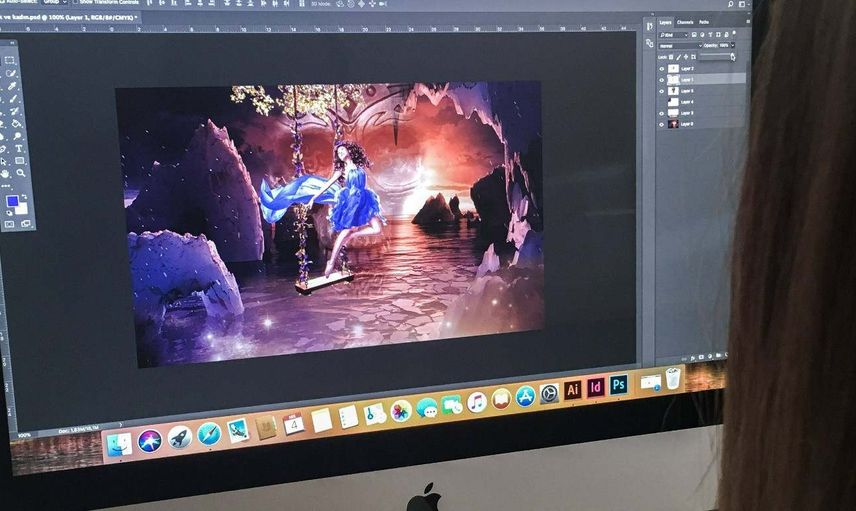This screenshot has width=856, height=511.
Task: Show hidden Layer 4 via its visibility box
Action: pos(662,102)
